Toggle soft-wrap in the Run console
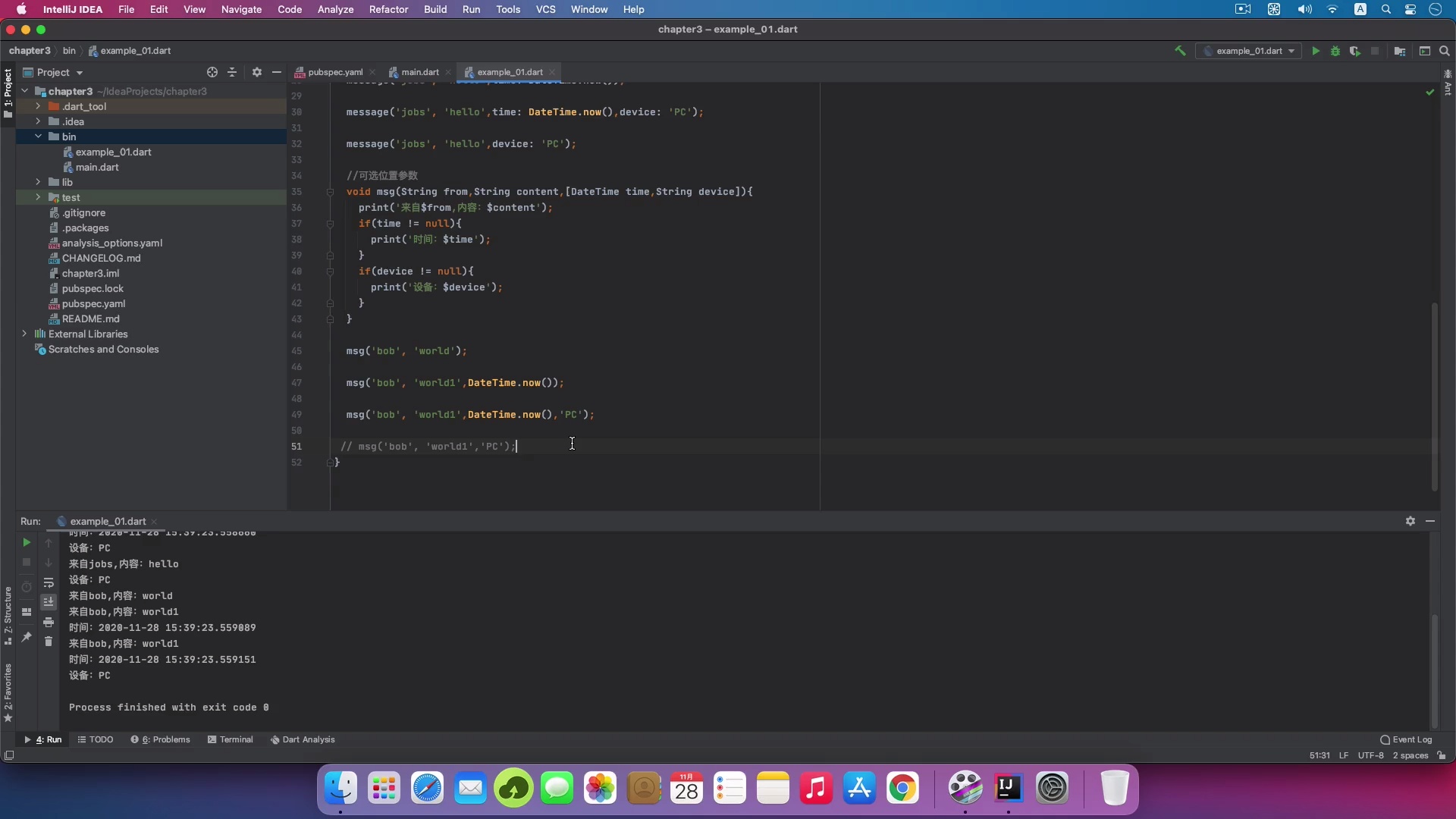Screen dimensions: 1456x819 point(49,582)
